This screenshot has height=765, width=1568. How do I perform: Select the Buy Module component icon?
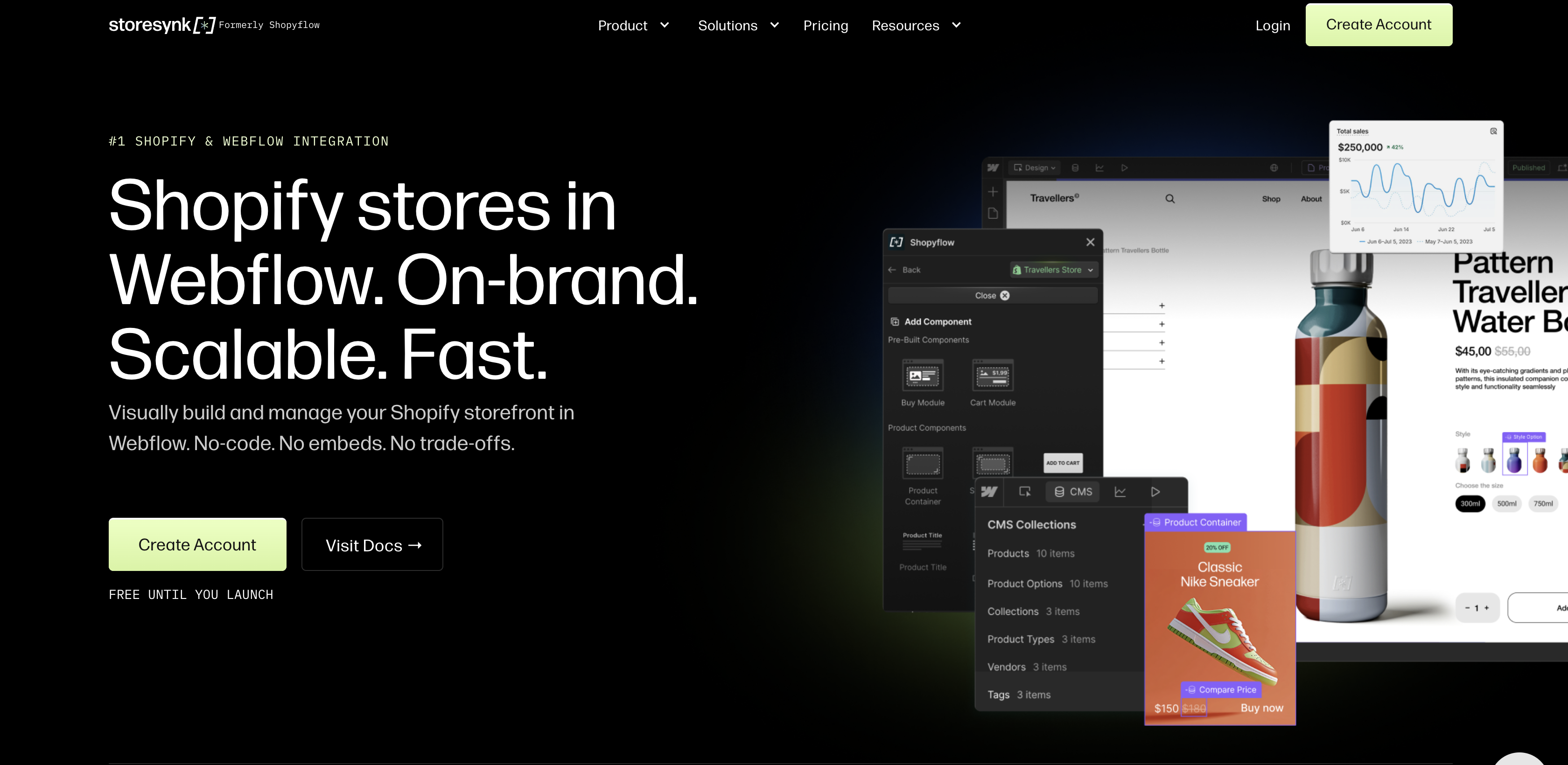[x=923, y=376]
